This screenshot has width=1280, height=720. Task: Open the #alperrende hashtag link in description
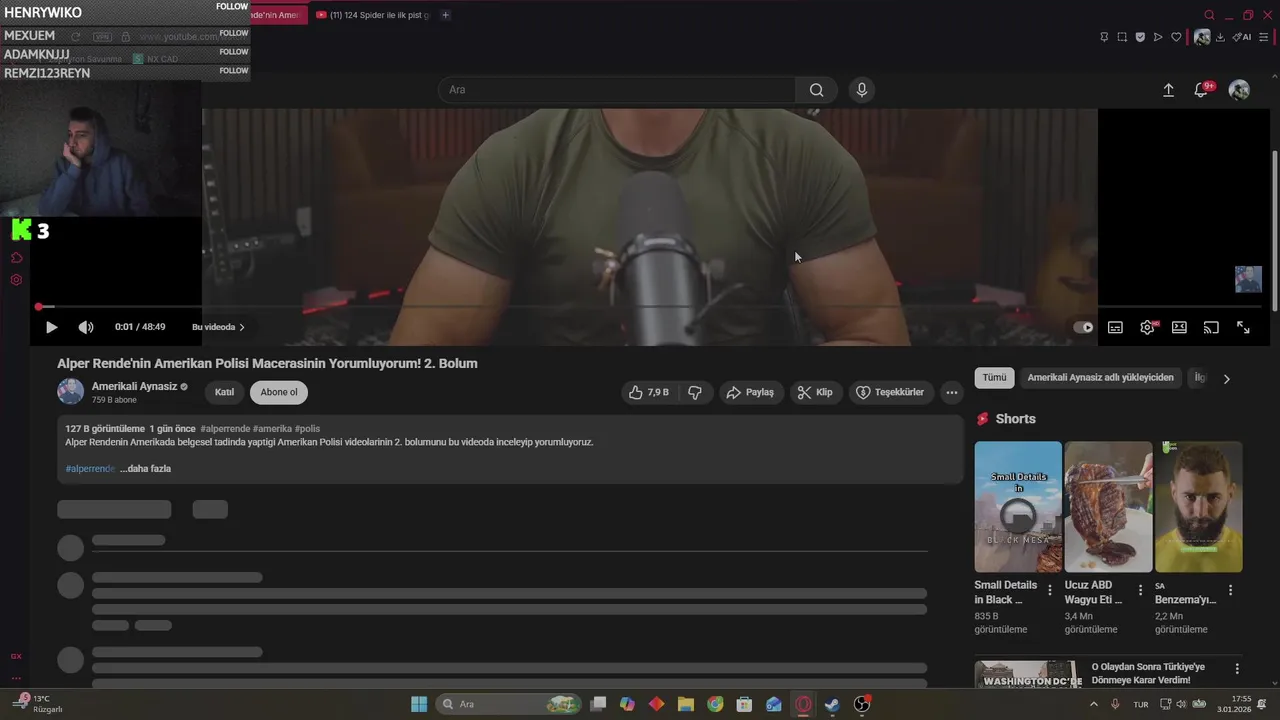coord(90,468)
